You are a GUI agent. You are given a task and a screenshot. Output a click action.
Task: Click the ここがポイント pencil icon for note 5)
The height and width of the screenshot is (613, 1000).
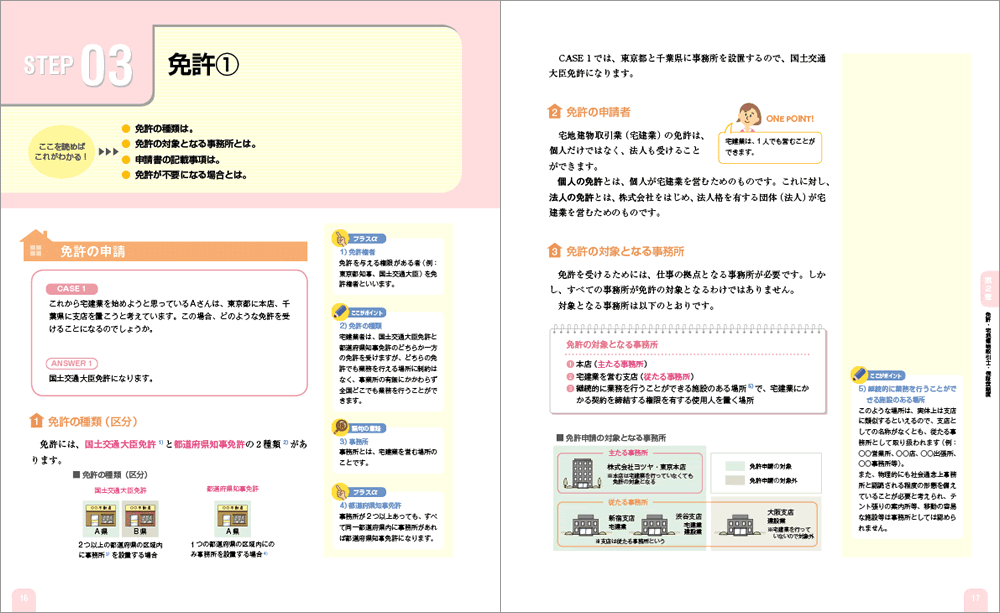859,374
